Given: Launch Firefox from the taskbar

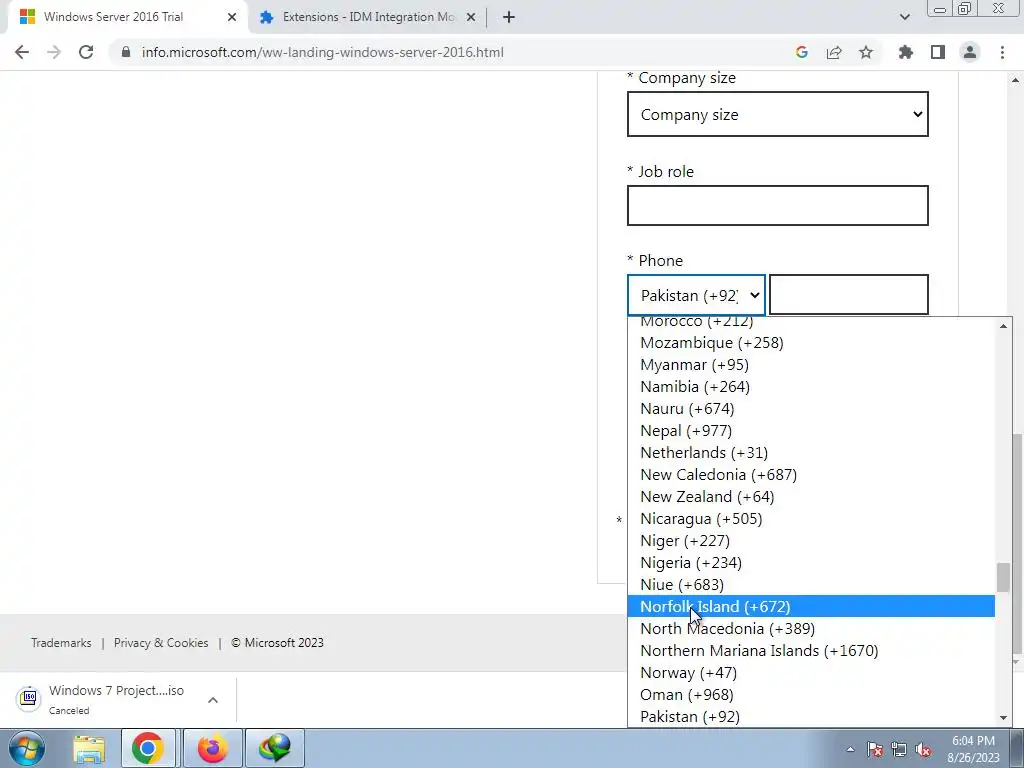Looking at the screenshot, I should click(212, 748).
